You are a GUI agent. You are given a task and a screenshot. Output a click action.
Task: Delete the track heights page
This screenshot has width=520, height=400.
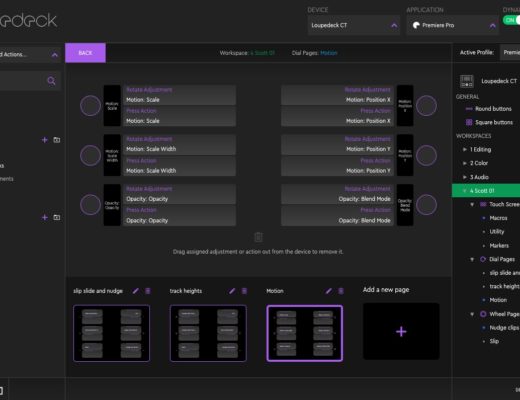click(244, 291)
